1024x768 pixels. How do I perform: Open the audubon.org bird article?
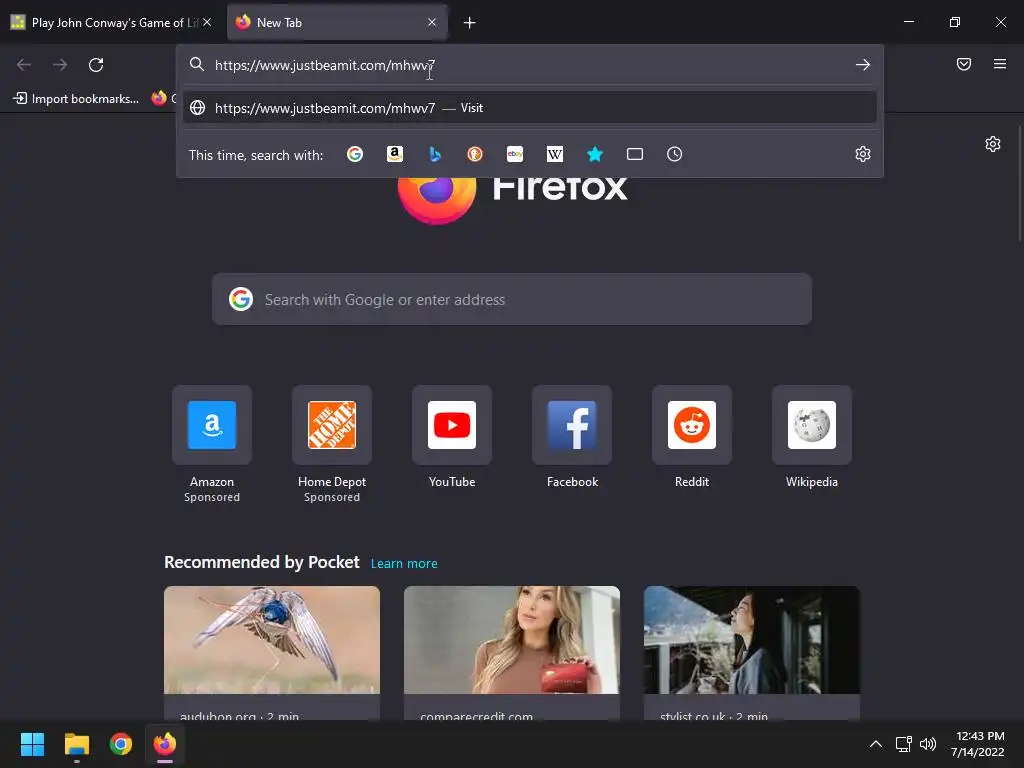point(272,653)
